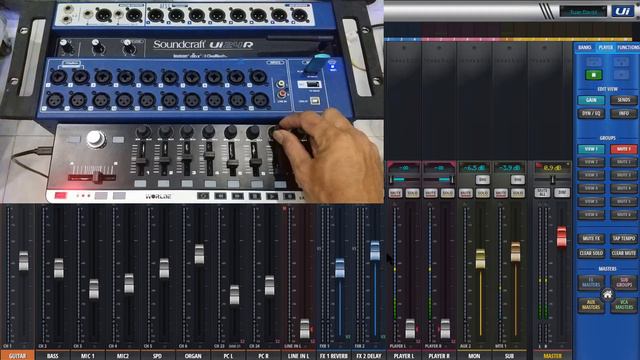The width and height of the screenshot is (640, 360).
Task: Select the FX 1 REVERB label
Action: [333, 356]
